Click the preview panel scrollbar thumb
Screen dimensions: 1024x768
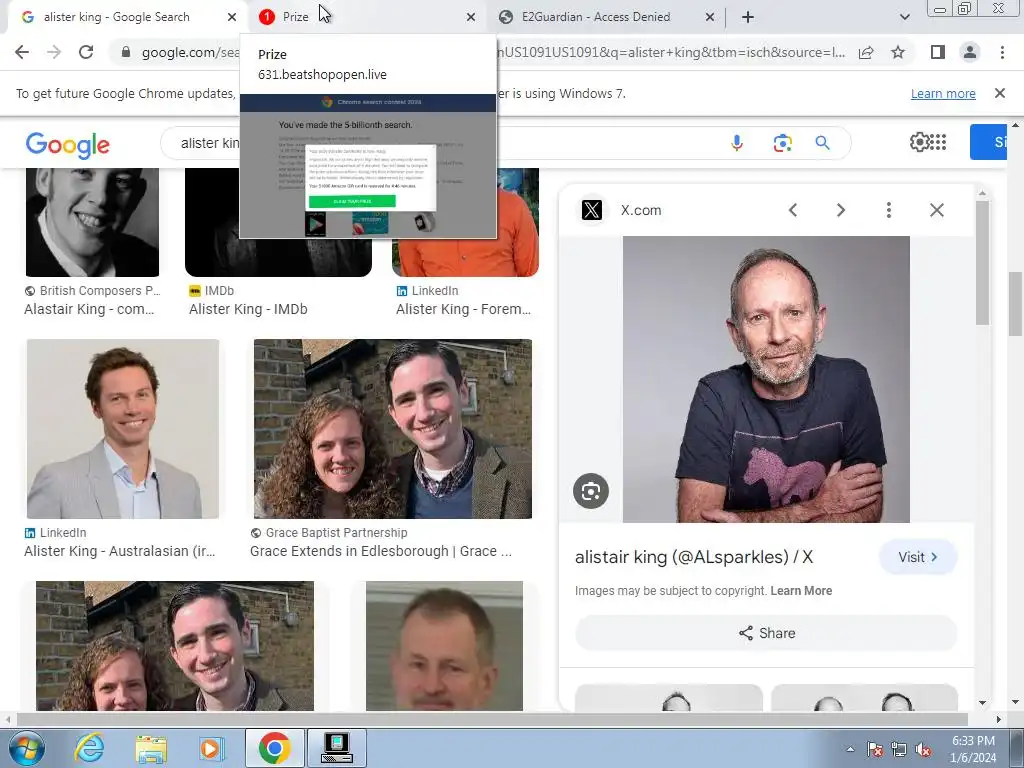pos(982,263)
